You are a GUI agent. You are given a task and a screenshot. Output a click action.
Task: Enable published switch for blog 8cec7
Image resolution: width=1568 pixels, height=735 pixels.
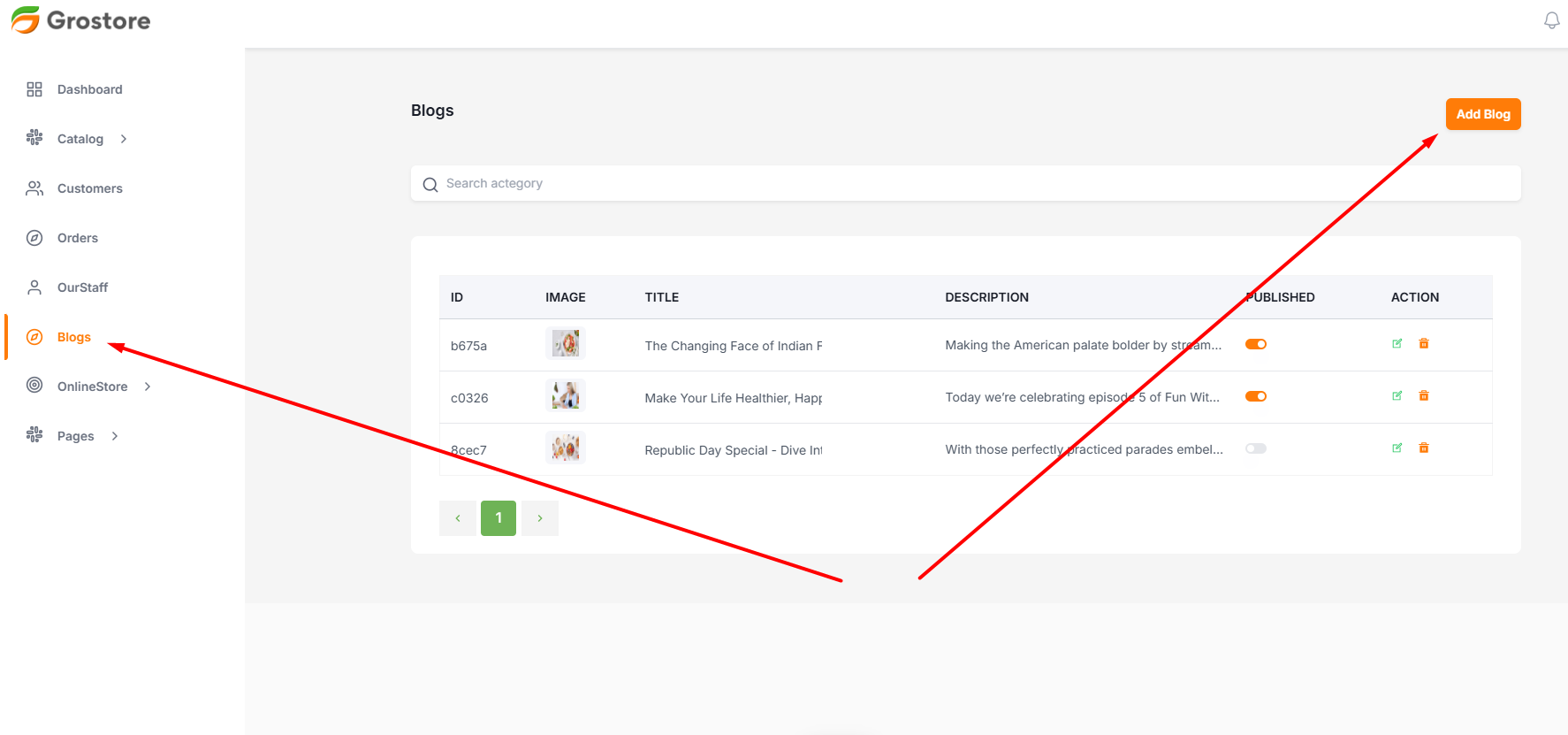point(1256,448)
